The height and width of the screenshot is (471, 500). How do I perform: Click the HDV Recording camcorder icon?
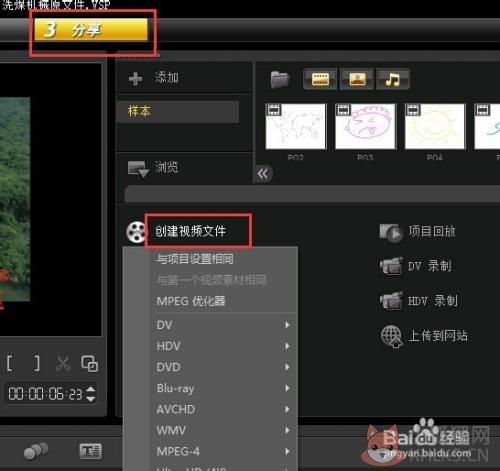[391, 300]
